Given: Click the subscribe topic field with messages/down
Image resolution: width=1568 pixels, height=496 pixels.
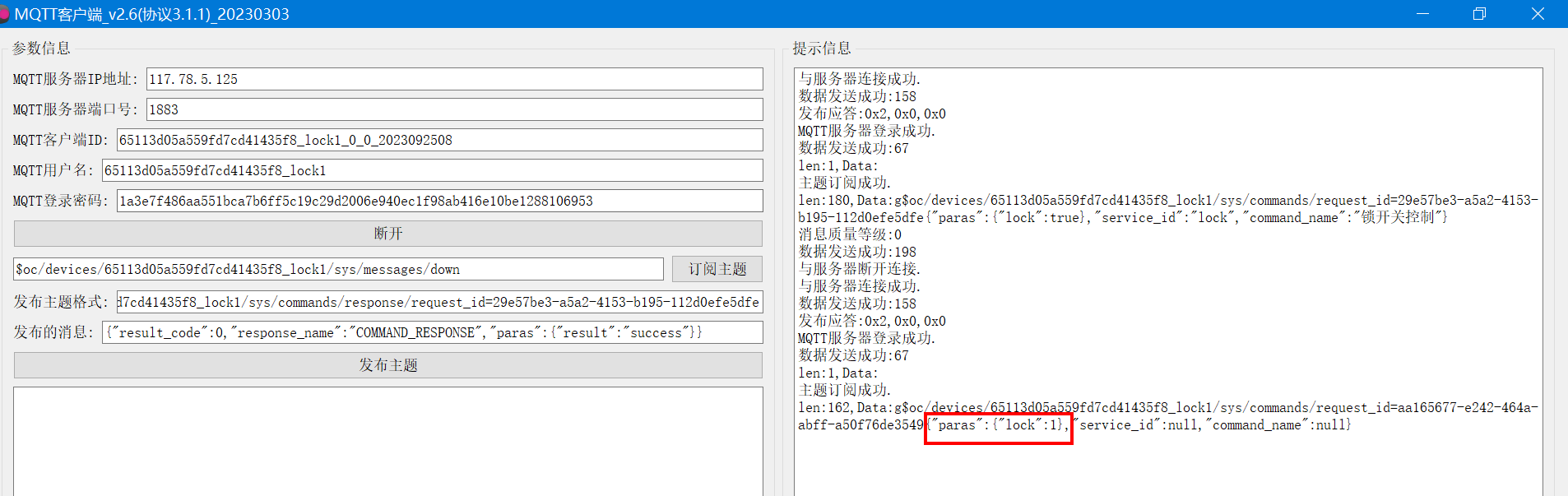Looking at the screenshot, I should click(x=338, y=269).
